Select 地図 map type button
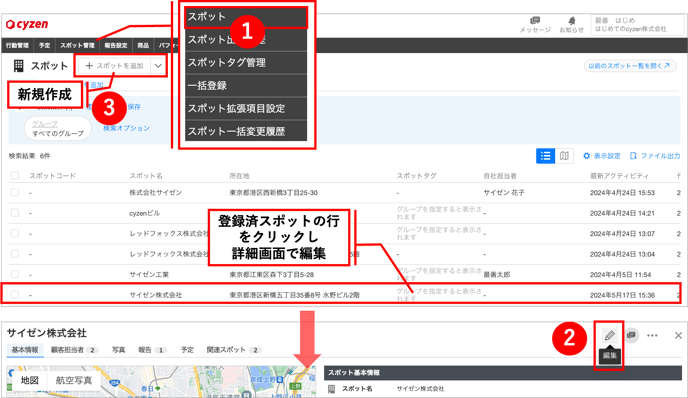Image resolution: width=688 pixels, height=398 pixels. 30,380
